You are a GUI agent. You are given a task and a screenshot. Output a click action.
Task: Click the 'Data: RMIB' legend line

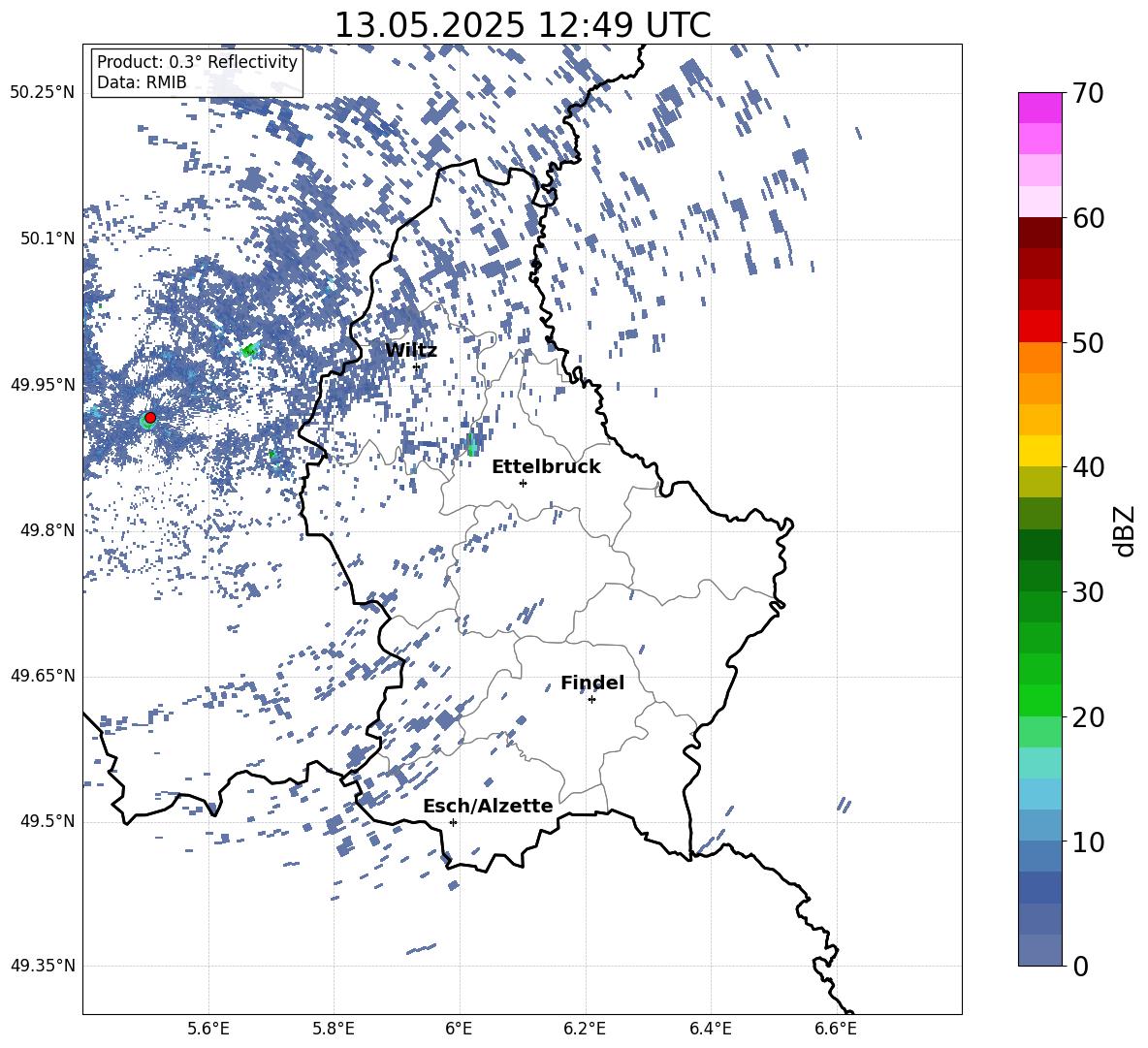142,82
